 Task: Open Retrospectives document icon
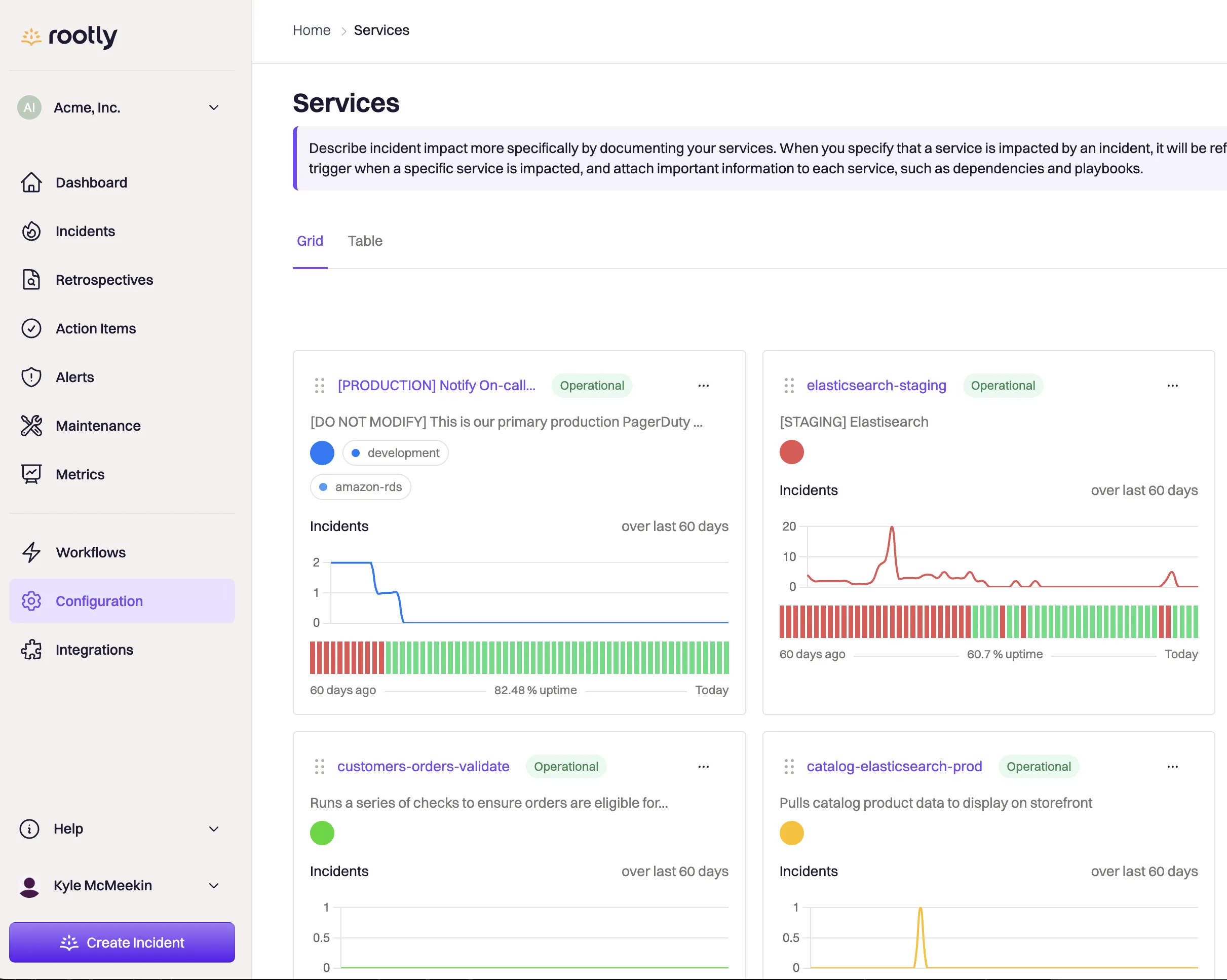31,280
